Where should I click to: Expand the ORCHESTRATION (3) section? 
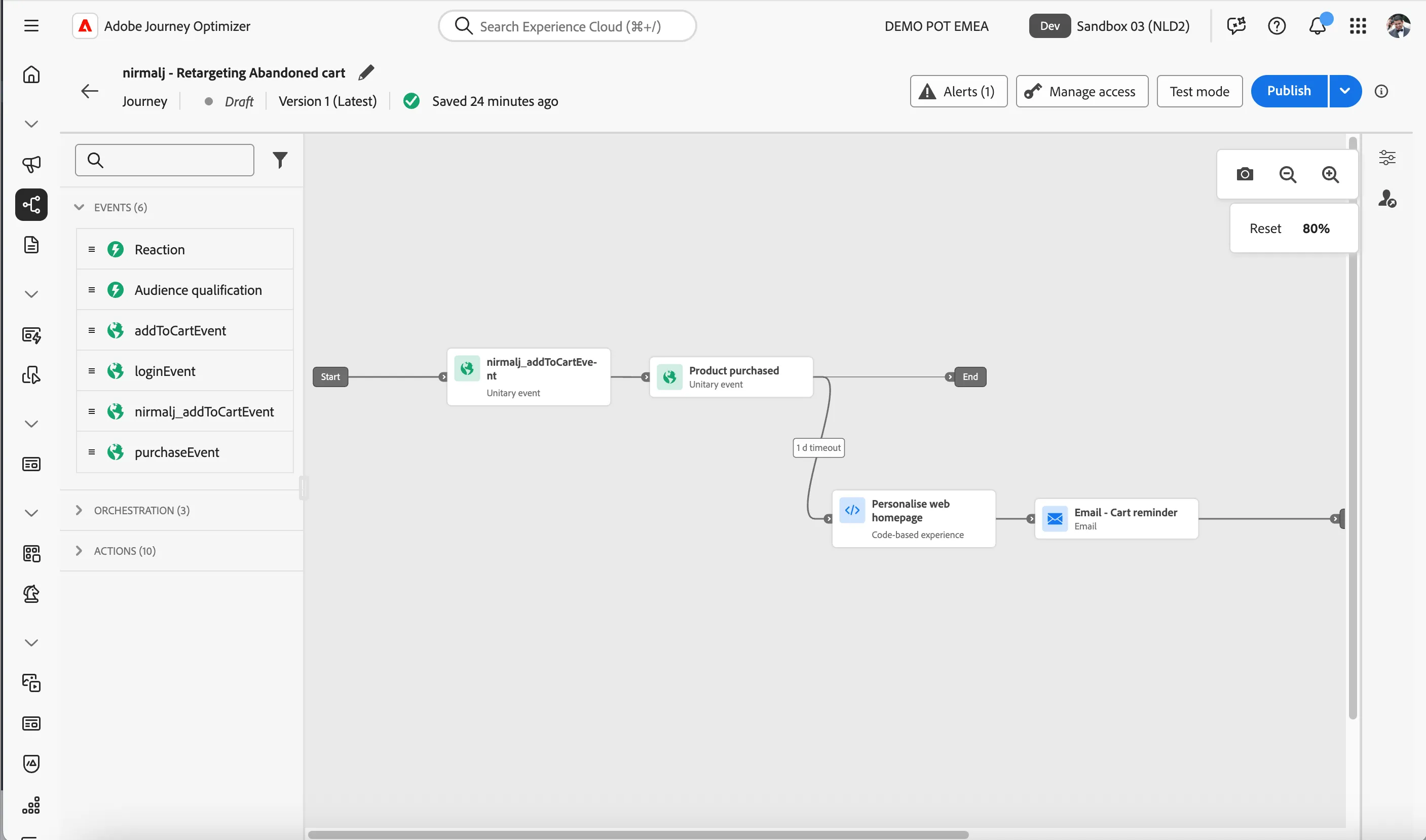(79, 510)
